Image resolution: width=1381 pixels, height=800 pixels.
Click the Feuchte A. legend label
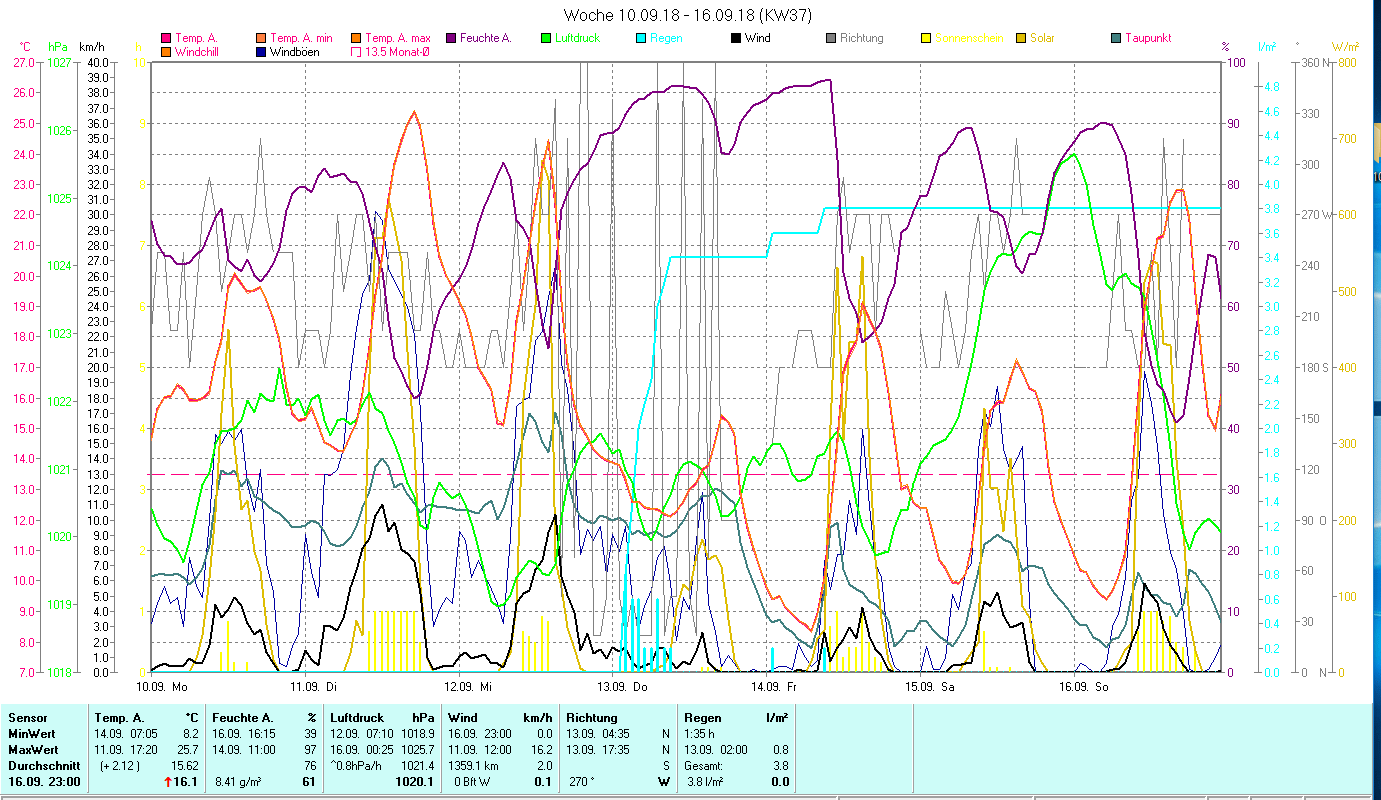(486, 39)
